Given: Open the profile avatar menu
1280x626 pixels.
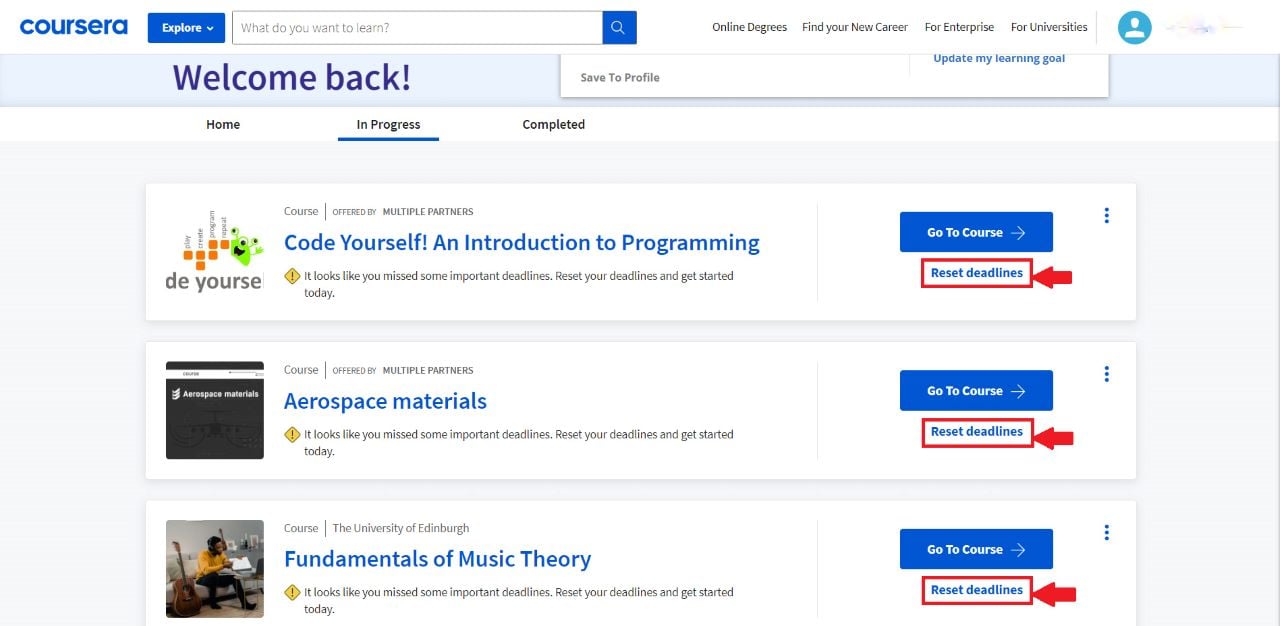Looking at the screenshot, I should tap(1134, 27).
